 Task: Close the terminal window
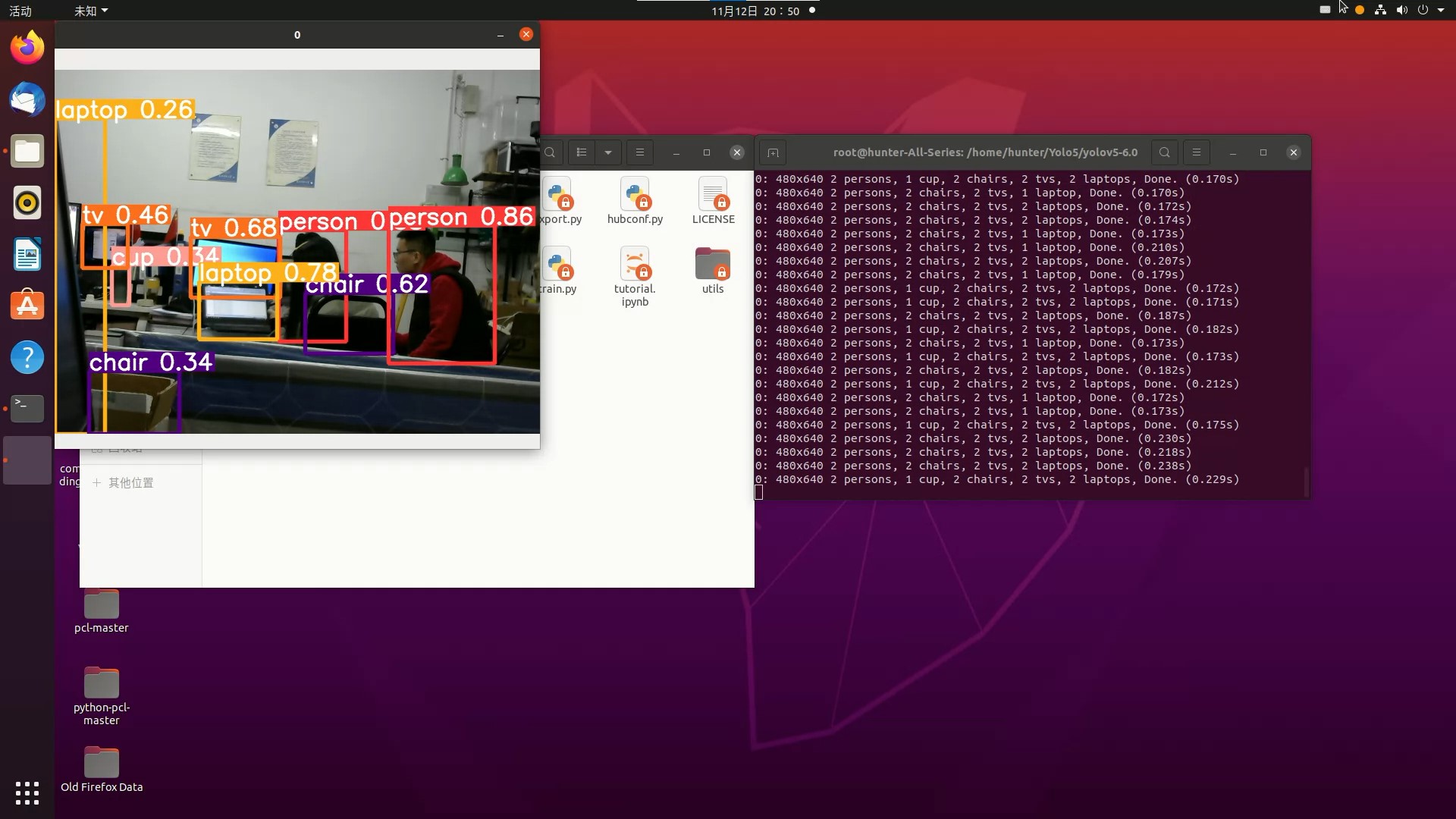[1294, 152]
